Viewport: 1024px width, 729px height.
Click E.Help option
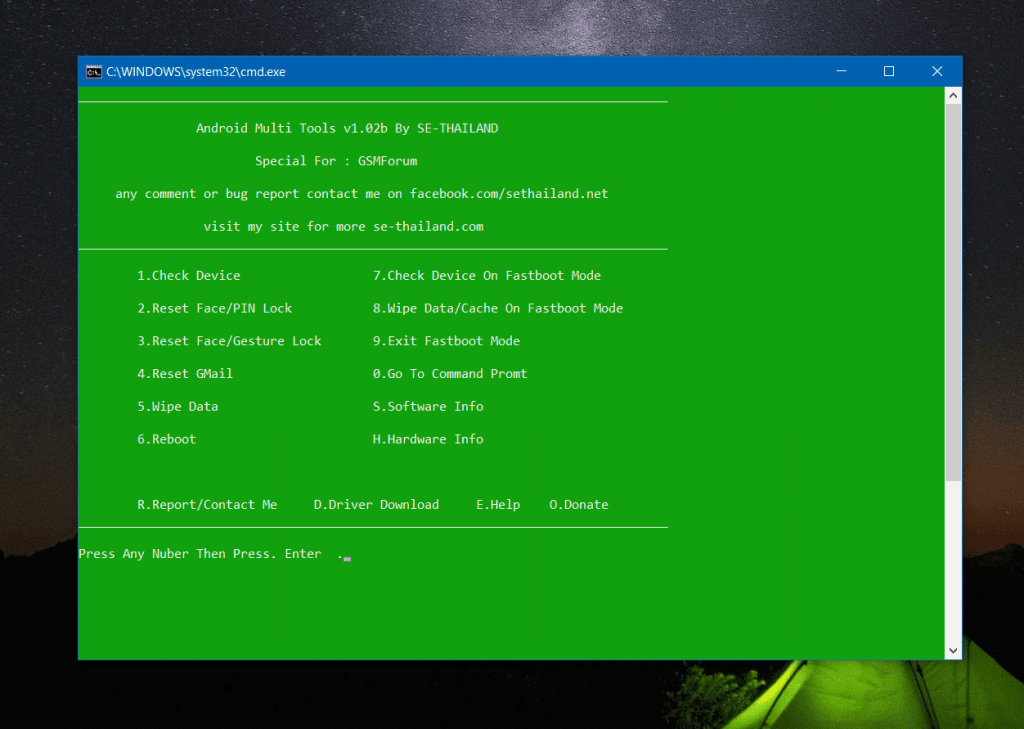tap(498, 504)
